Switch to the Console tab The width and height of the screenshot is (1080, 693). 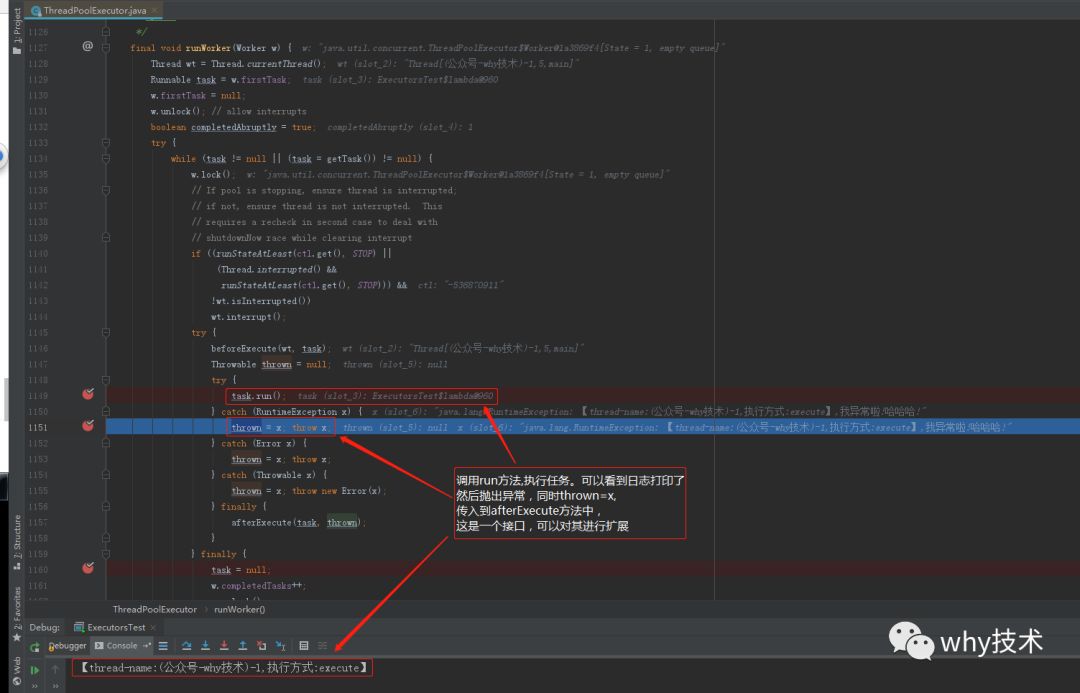coord(116,645)
